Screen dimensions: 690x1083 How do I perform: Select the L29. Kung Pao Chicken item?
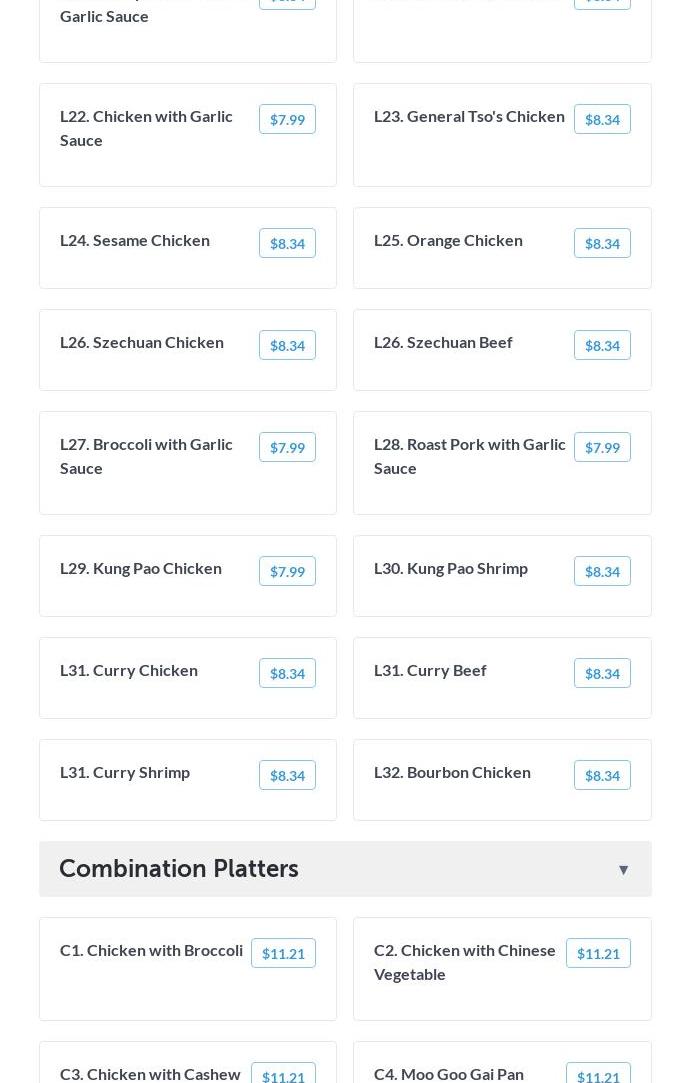(x=141, y=568)
